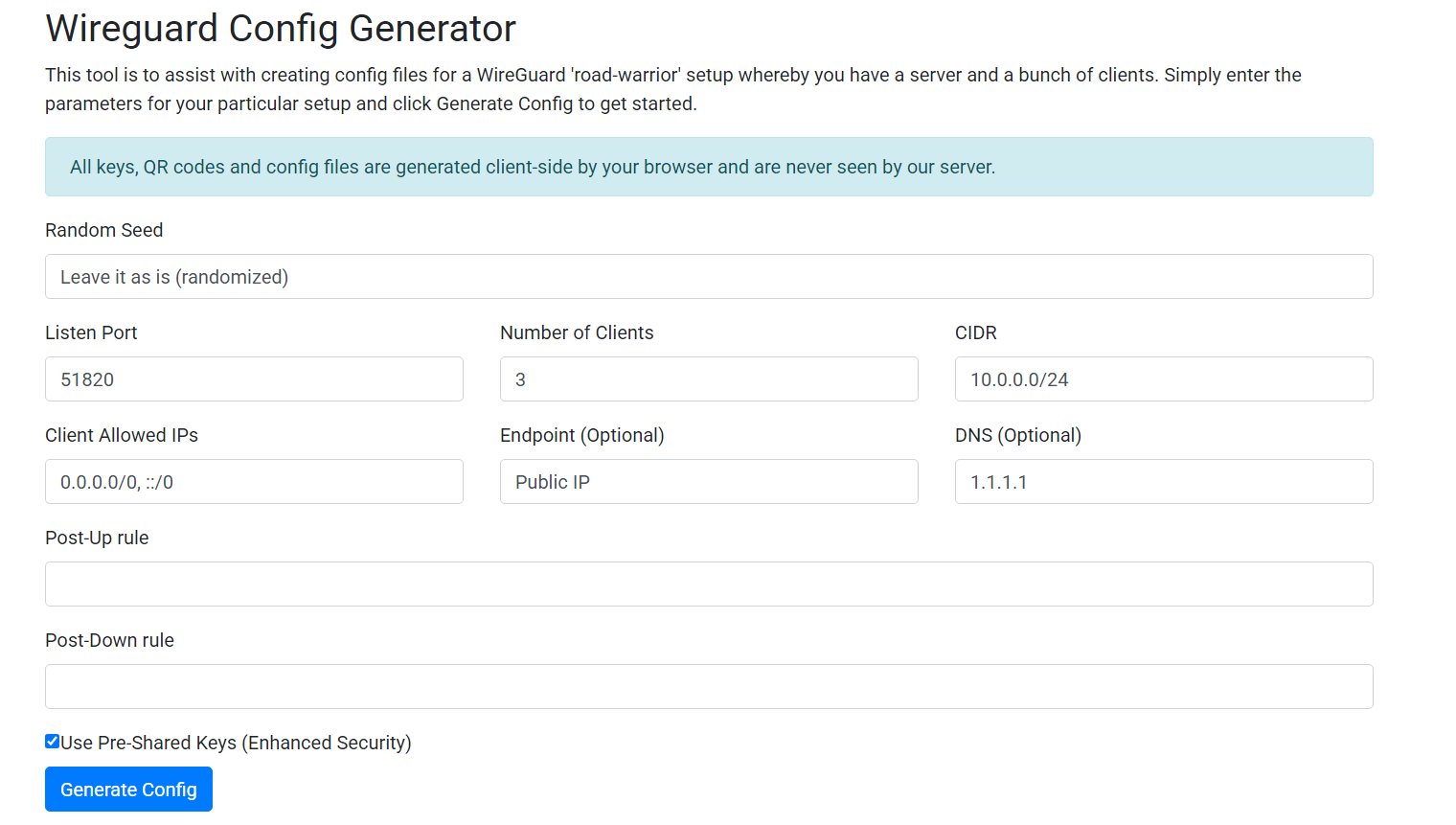Click the "Number of Clients" label text
This screenshot has width=1456, height=825.
577,332
